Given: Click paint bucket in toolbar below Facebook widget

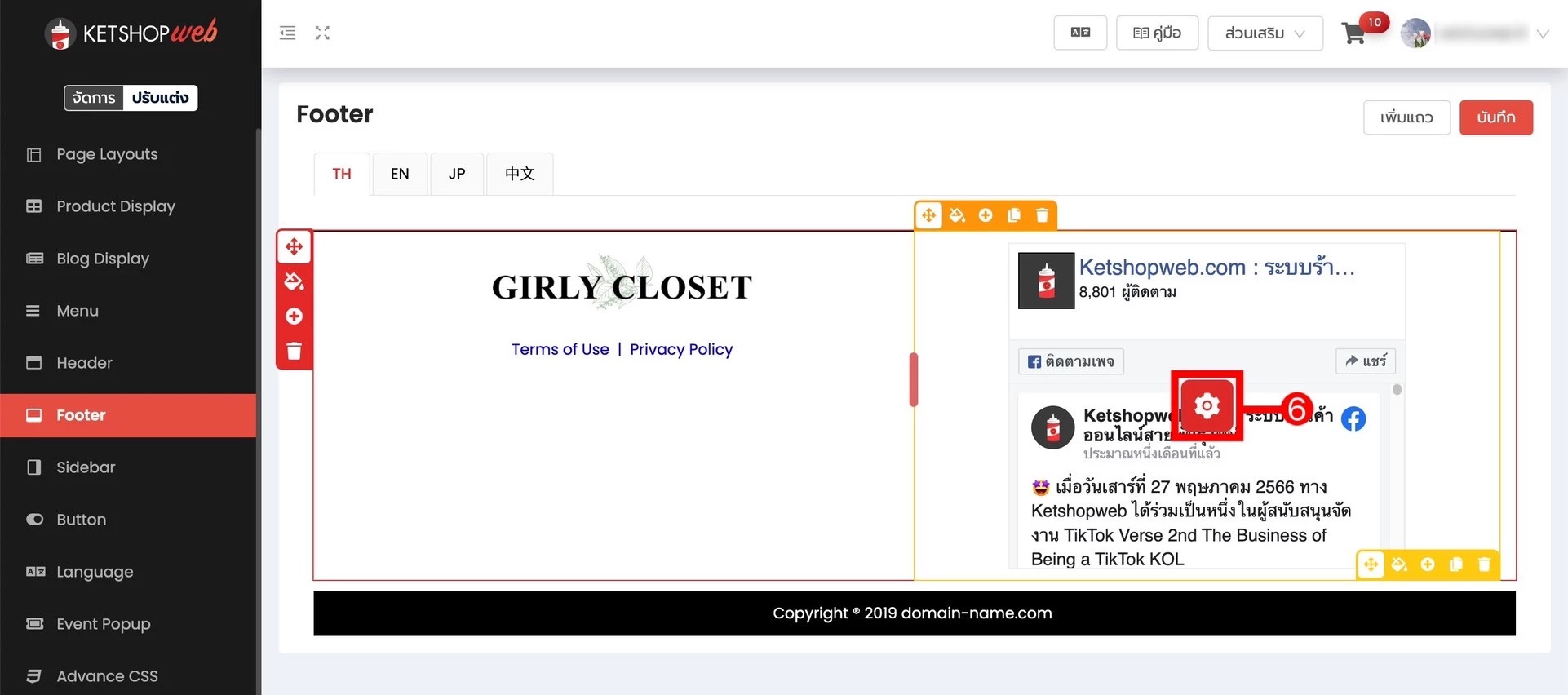Looking at the screenshot, I should [x=1400, y=564].
